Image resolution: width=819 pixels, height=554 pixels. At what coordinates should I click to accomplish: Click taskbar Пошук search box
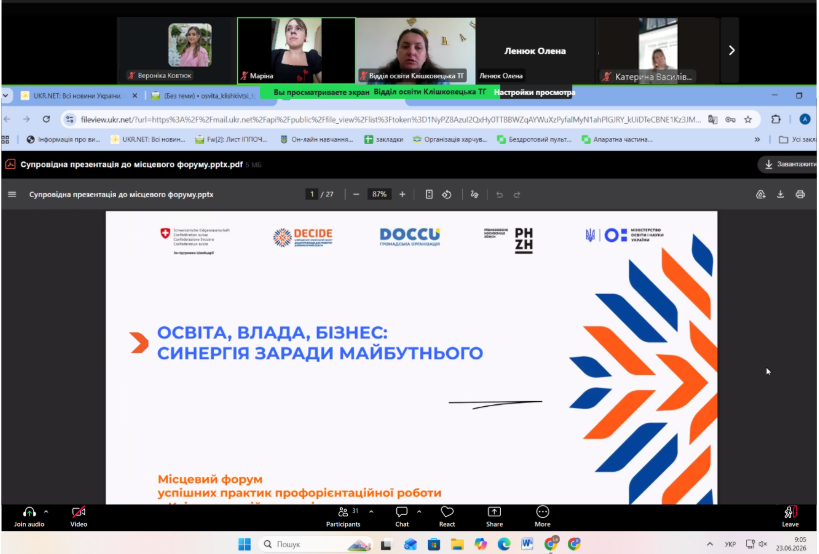click(315, 544)
